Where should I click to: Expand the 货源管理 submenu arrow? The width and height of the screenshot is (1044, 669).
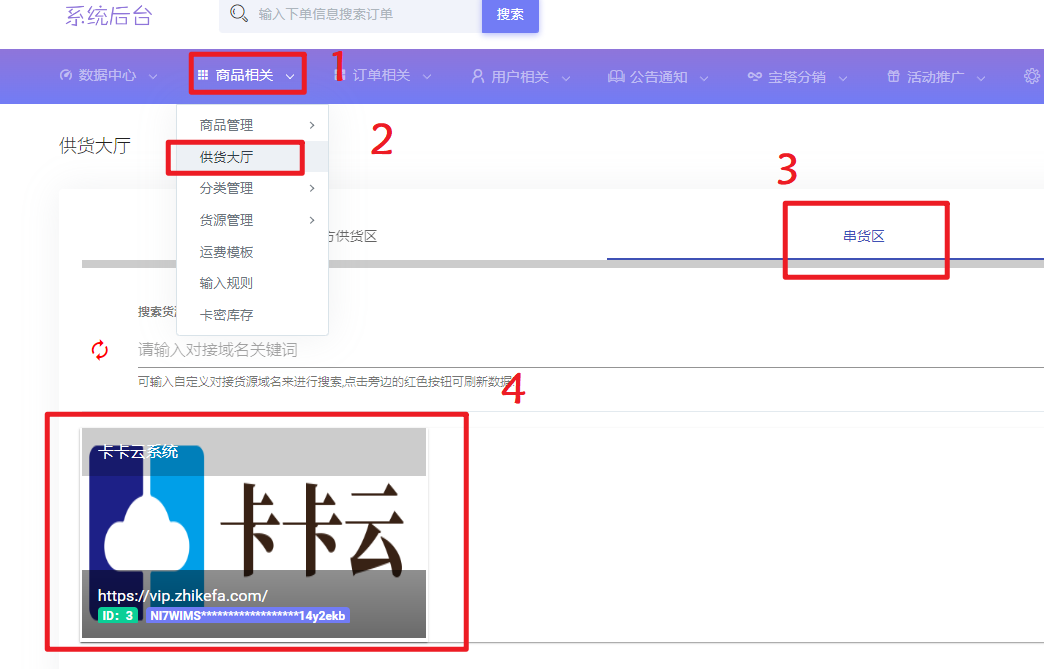coord(312,220)
